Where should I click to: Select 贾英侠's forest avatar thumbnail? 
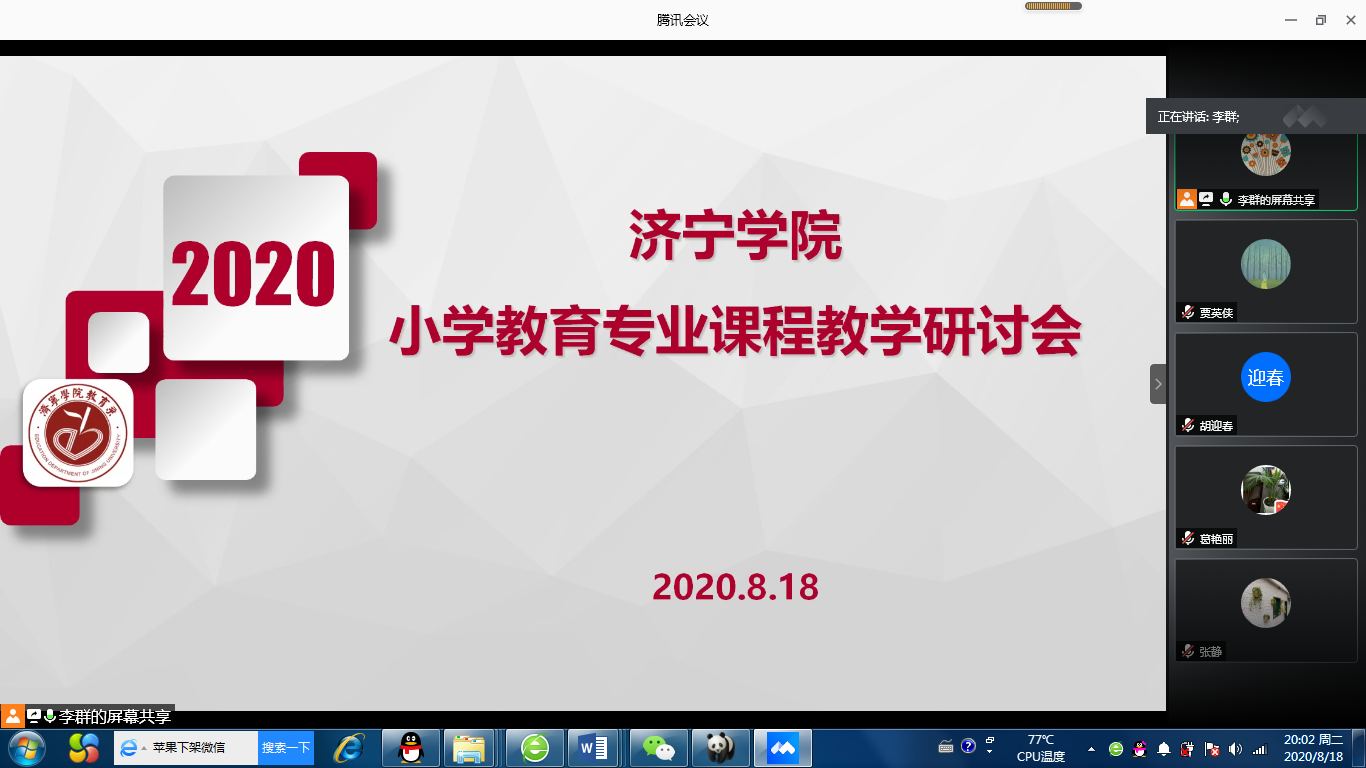[1265, 264]
